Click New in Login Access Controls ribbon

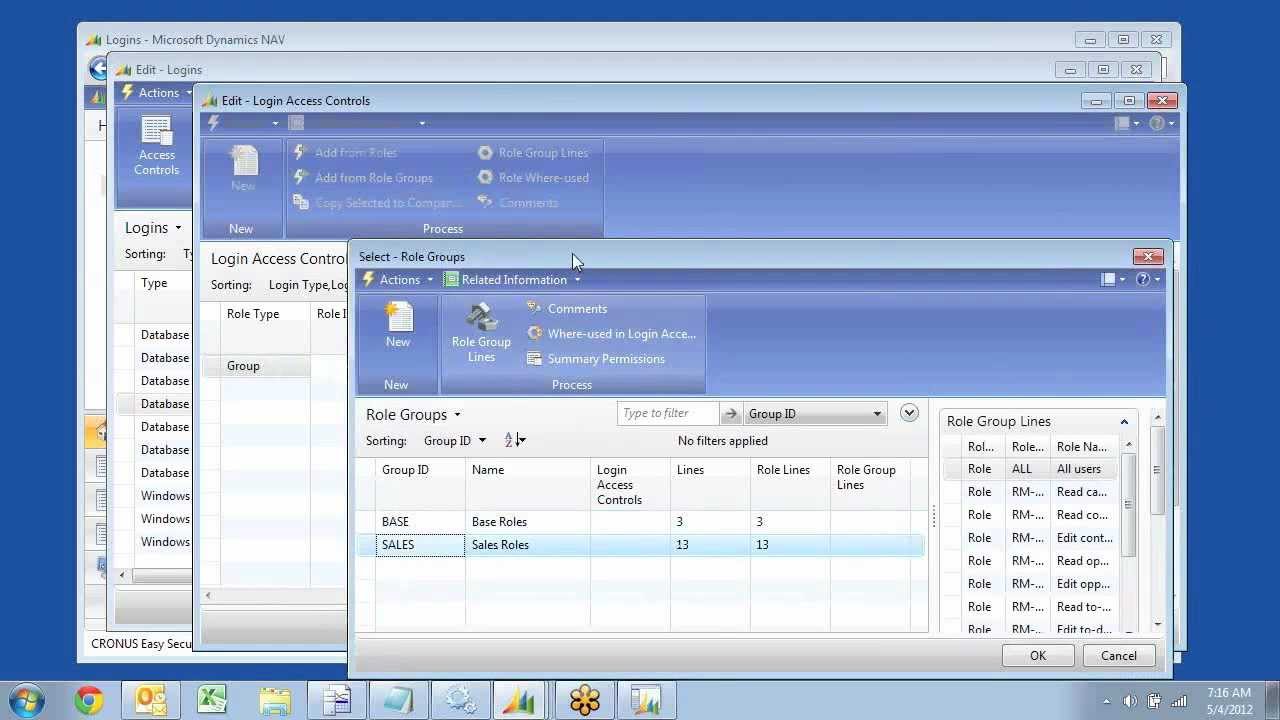coord(243,169)
